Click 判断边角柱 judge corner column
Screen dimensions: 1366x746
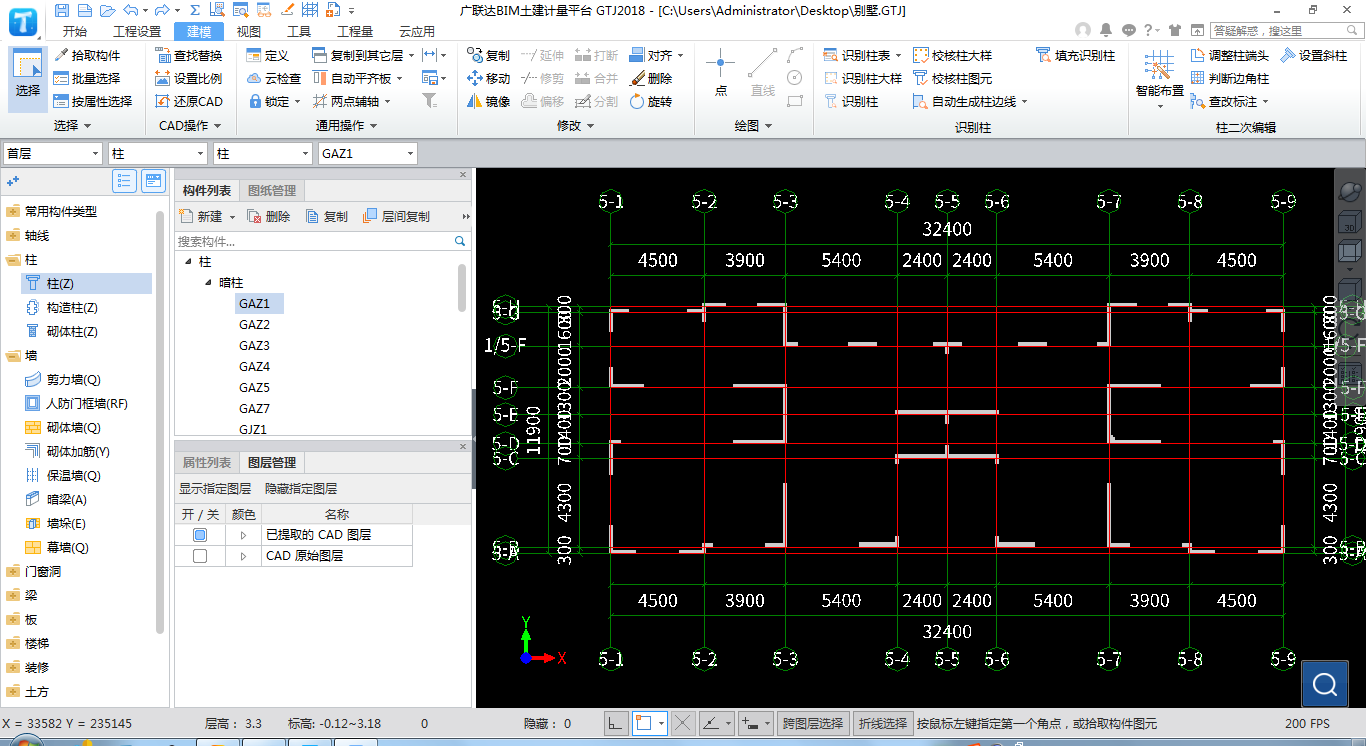point(1230,78)
